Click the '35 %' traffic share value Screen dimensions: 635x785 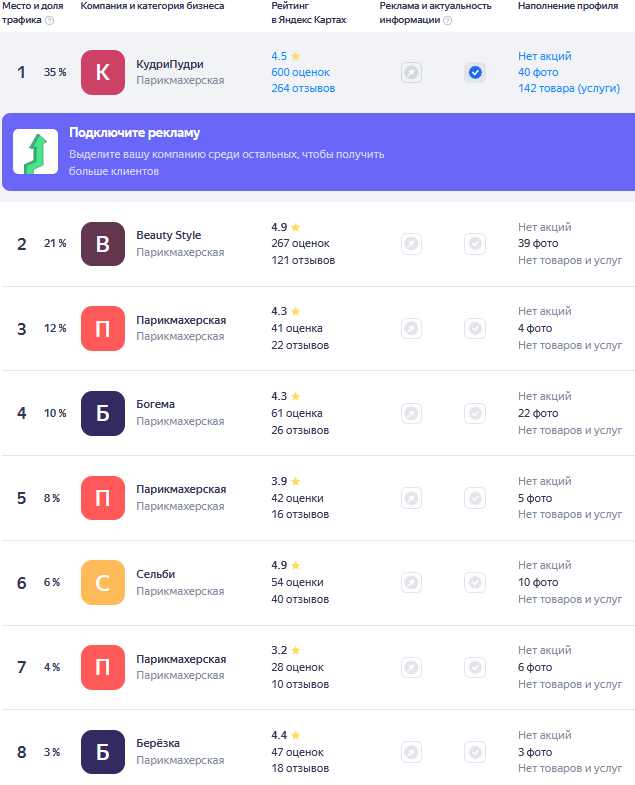click(55, 72)
